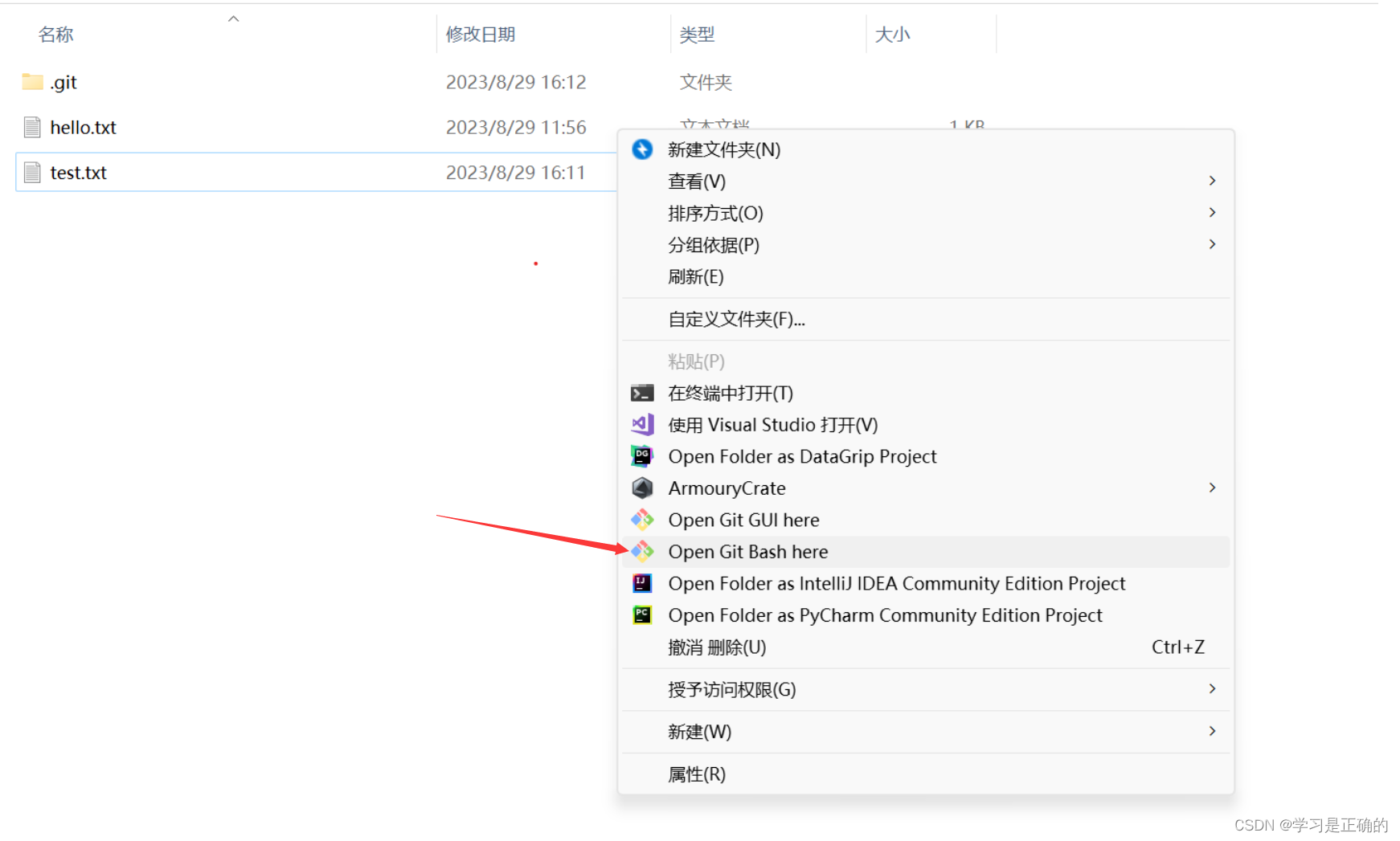Viewport: 1400px width, 841px height.
Task: Expand the 分组依据(P) submenu arrow
Action: (x=1212, y=244)
